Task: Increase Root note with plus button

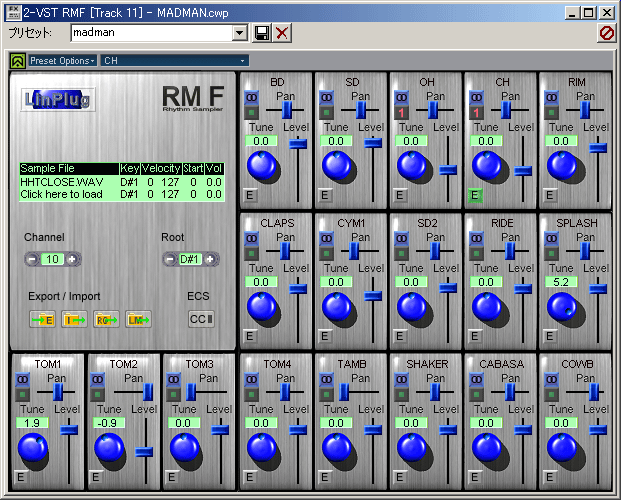Action: coord(210,259)
